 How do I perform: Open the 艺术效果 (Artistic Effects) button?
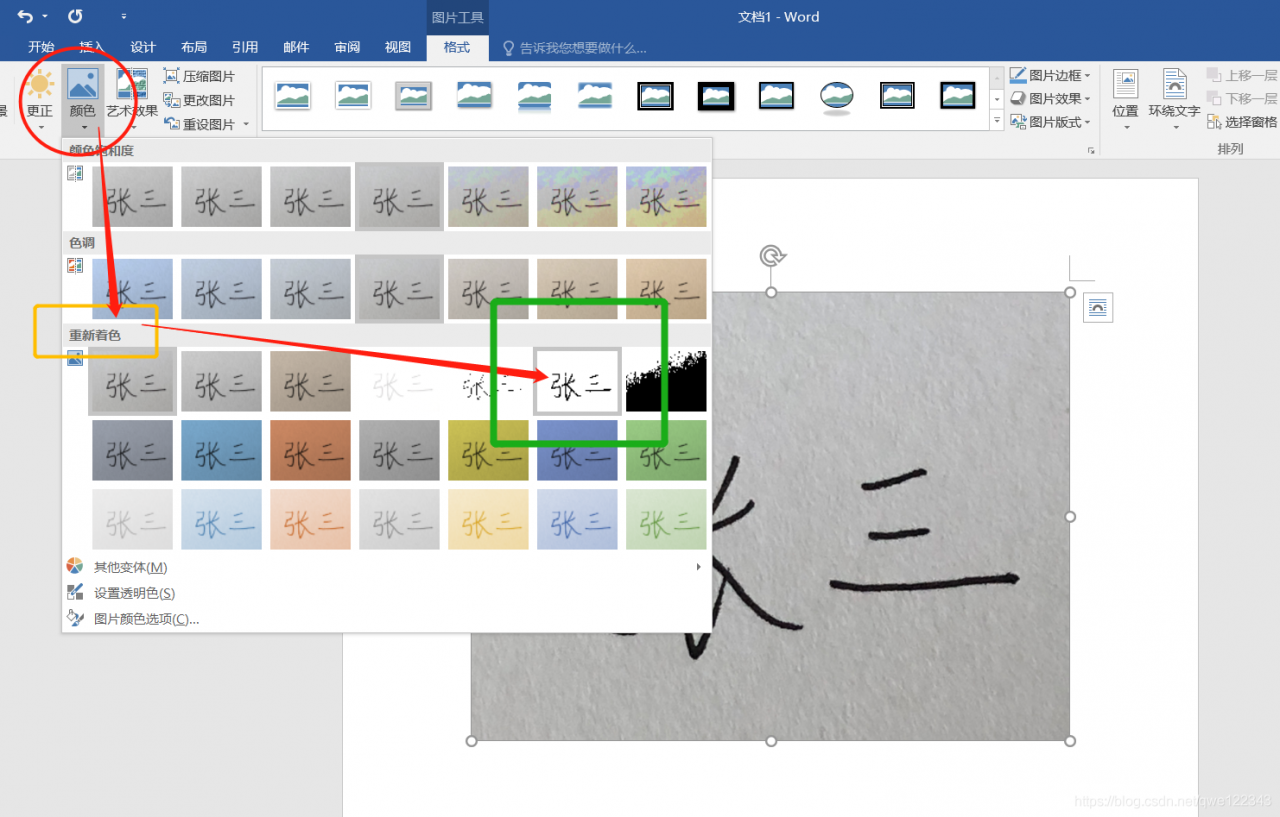132,100
